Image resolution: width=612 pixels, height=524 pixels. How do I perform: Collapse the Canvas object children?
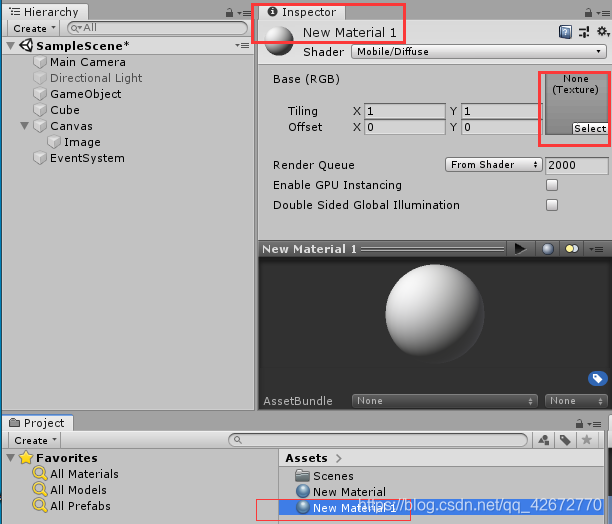(x=25, y=126)
